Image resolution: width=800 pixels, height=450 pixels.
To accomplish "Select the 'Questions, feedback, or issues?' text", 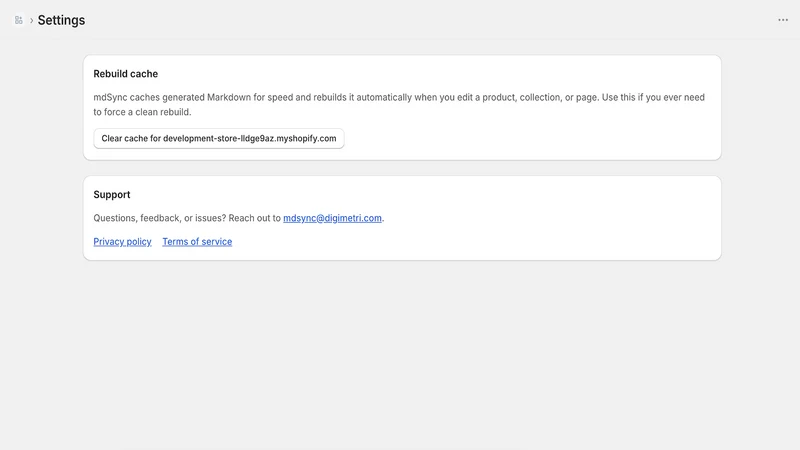I will coord(160,218).
